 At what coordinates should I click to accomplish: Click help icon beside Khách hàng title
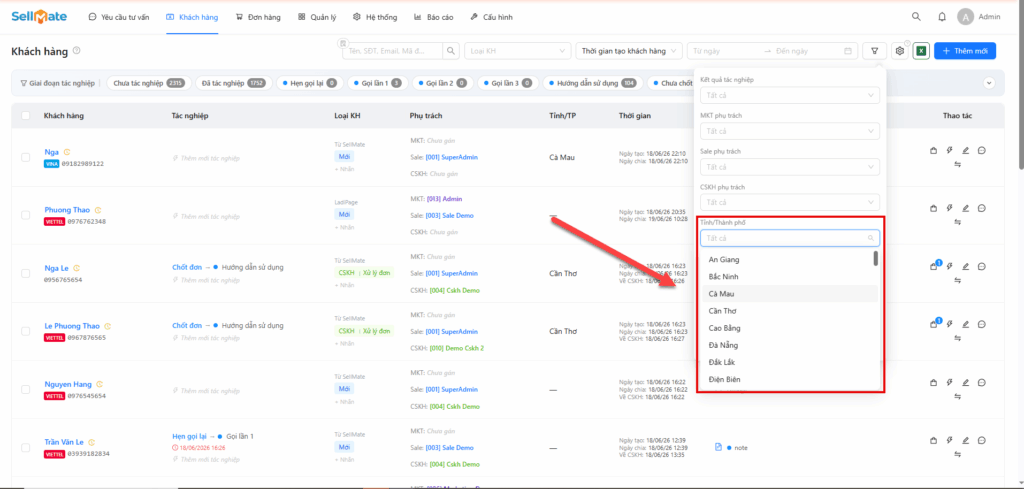click(x=76, y=51)
